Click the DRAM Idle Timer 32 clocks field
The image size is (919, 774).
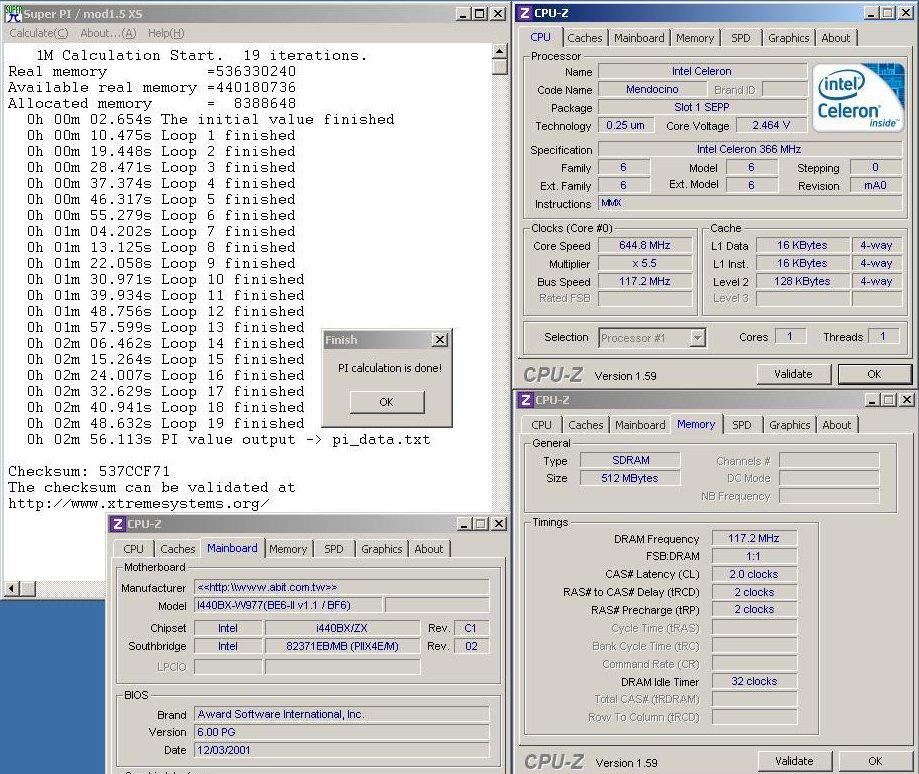(754, 681)
